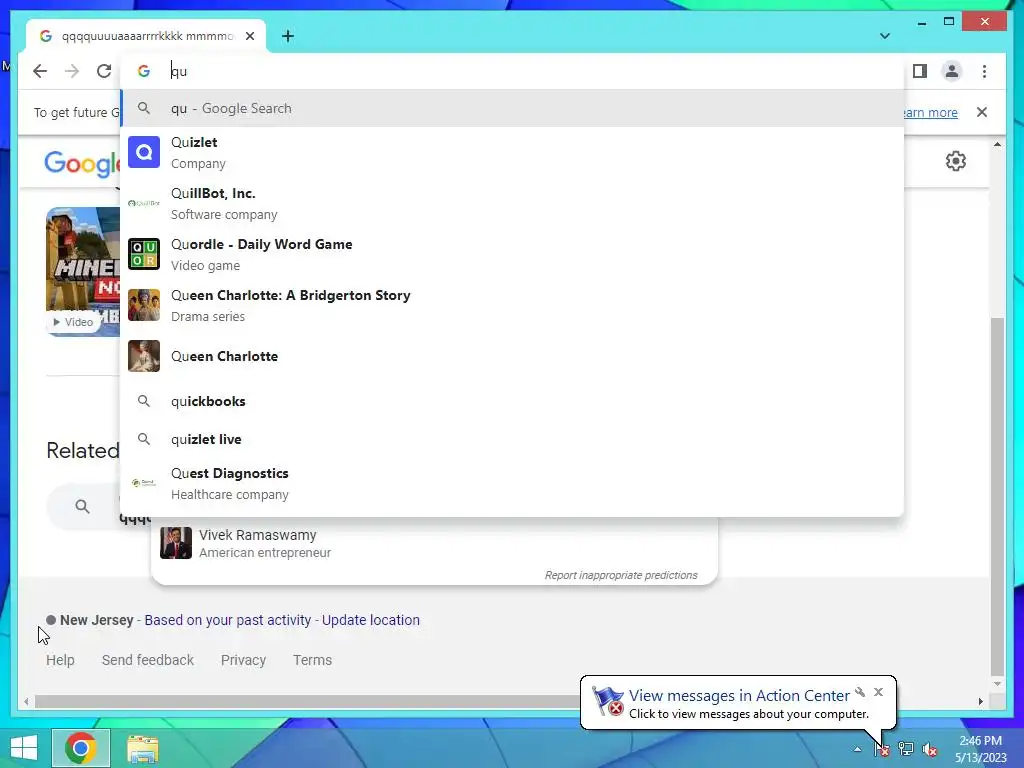Click the muted volume tray icon
1024x768 pixels.
click(x=930, y=749)
